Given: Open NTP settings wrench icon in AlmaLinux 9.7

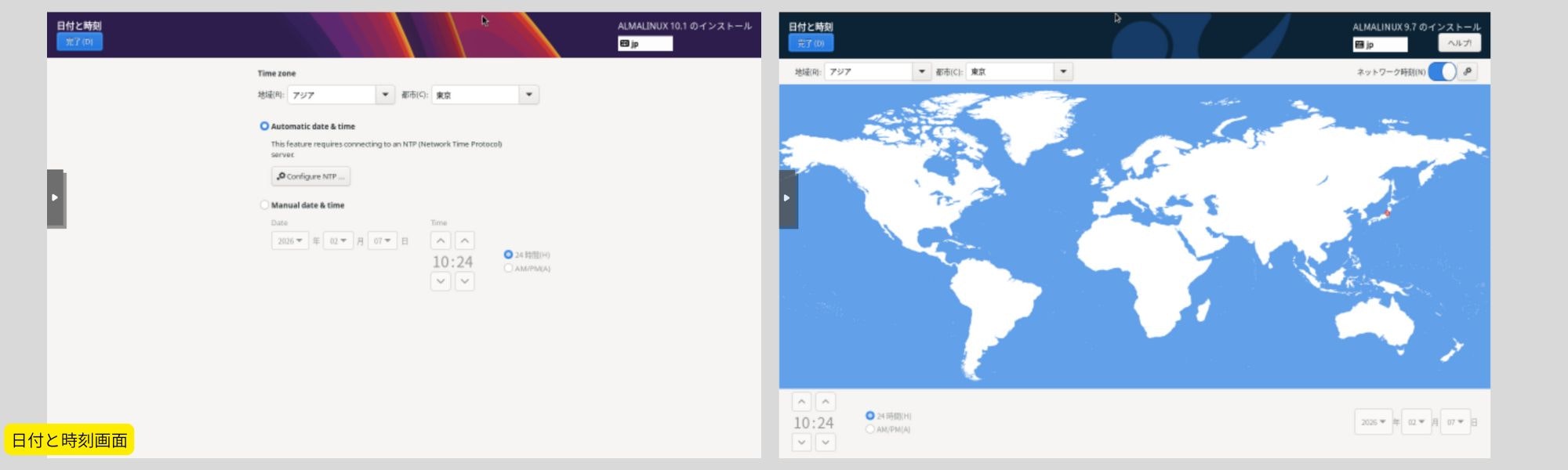Looking at the screenshot, I should pyautogui.click(x=1468, y=71).
